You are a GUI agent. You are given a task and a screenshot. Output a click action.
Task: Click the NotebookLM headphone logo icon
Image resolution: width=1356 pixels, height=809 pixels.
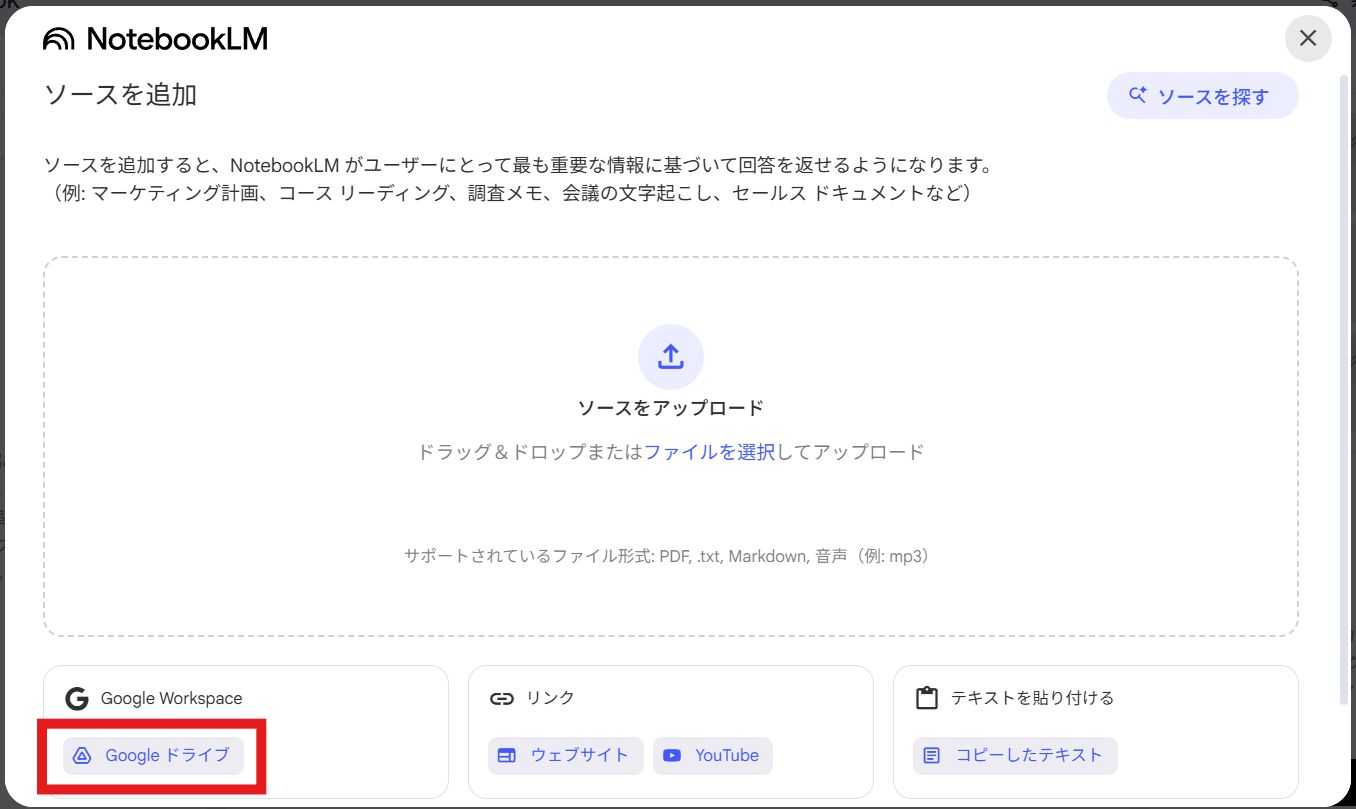pyautogui.click(x=56, y=38)
